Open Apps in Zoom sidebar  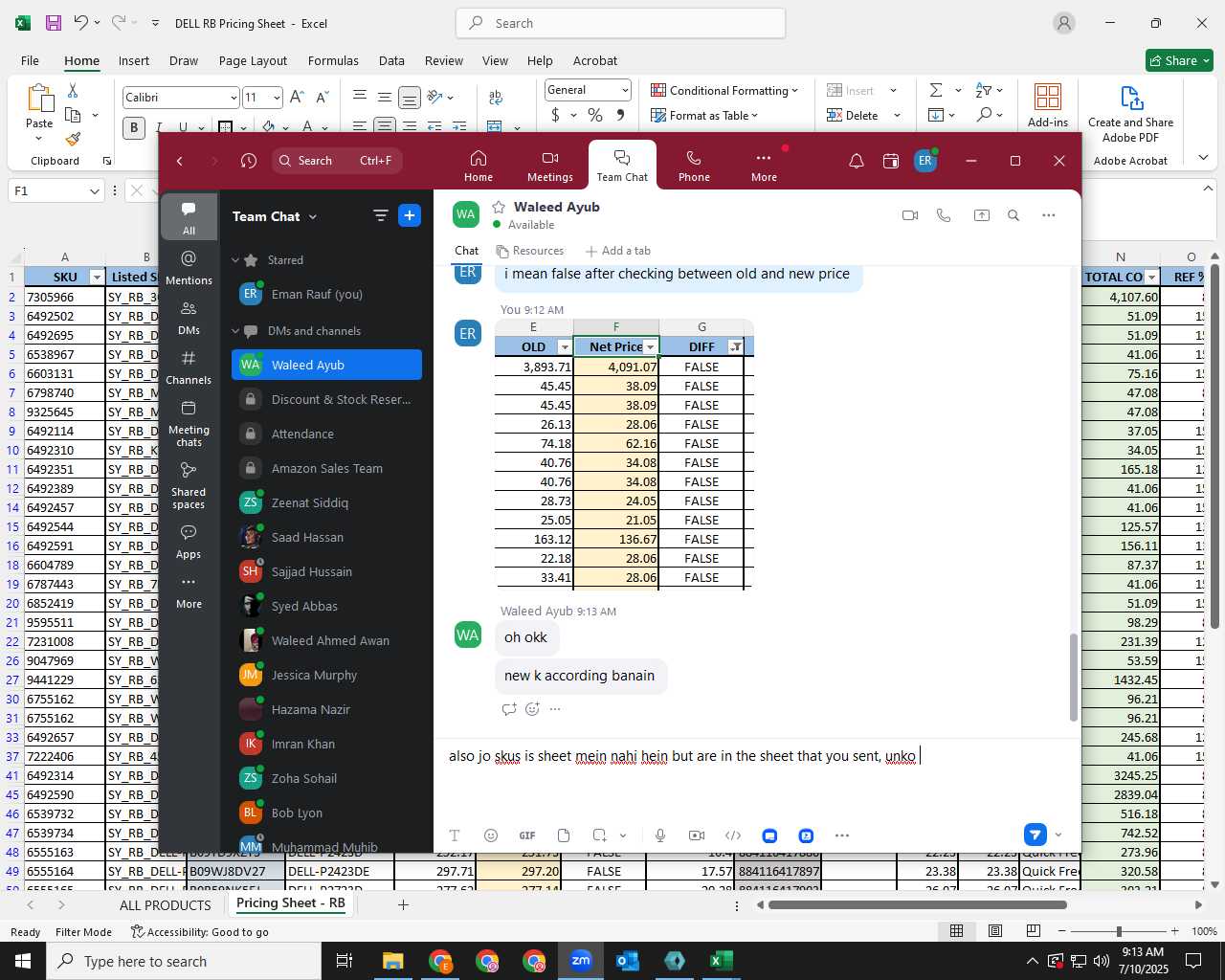click(189, 541)
